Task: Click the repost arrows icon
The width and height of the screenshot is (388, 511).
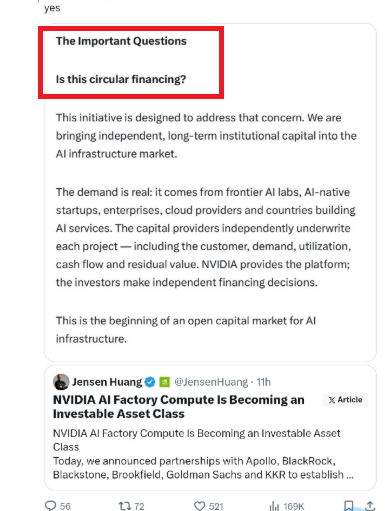Action: pos(125,506)
